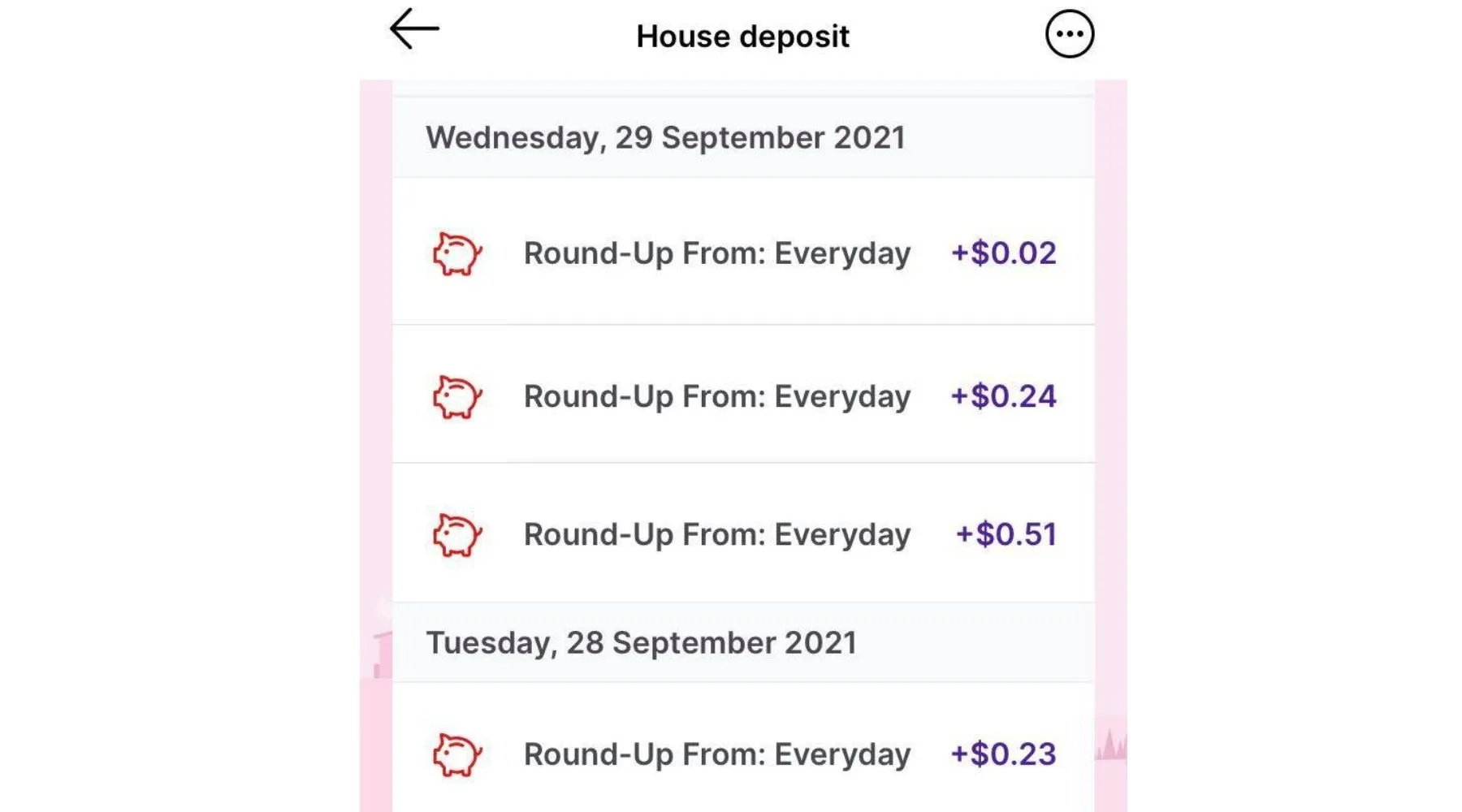
Task: Click the +$0.24 amount
Action: [x=1003, y=396]
